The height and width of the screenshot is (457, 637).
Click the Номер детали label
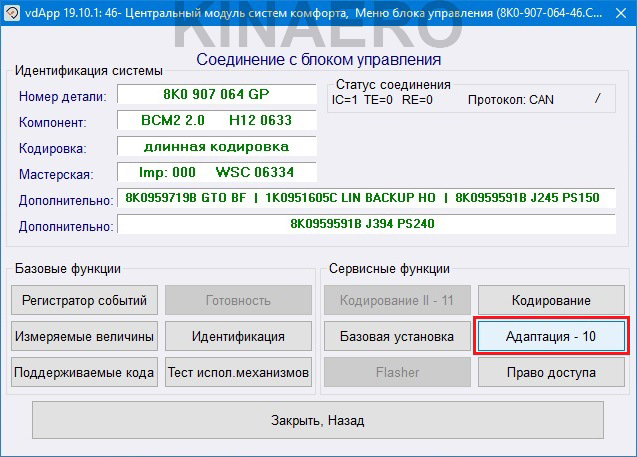pyautogui.click(x=63, y=97)
